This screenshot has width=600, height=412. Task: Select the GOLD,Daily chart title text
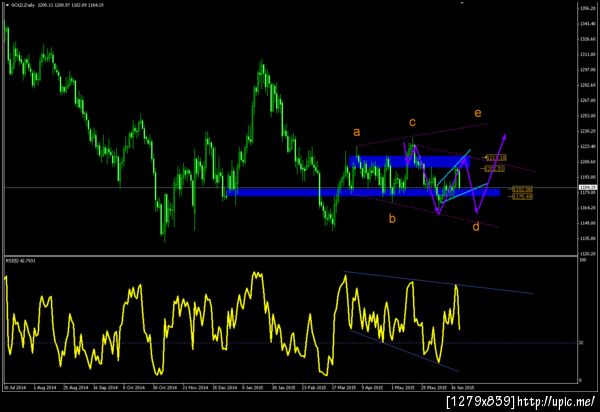coord(23,5)
